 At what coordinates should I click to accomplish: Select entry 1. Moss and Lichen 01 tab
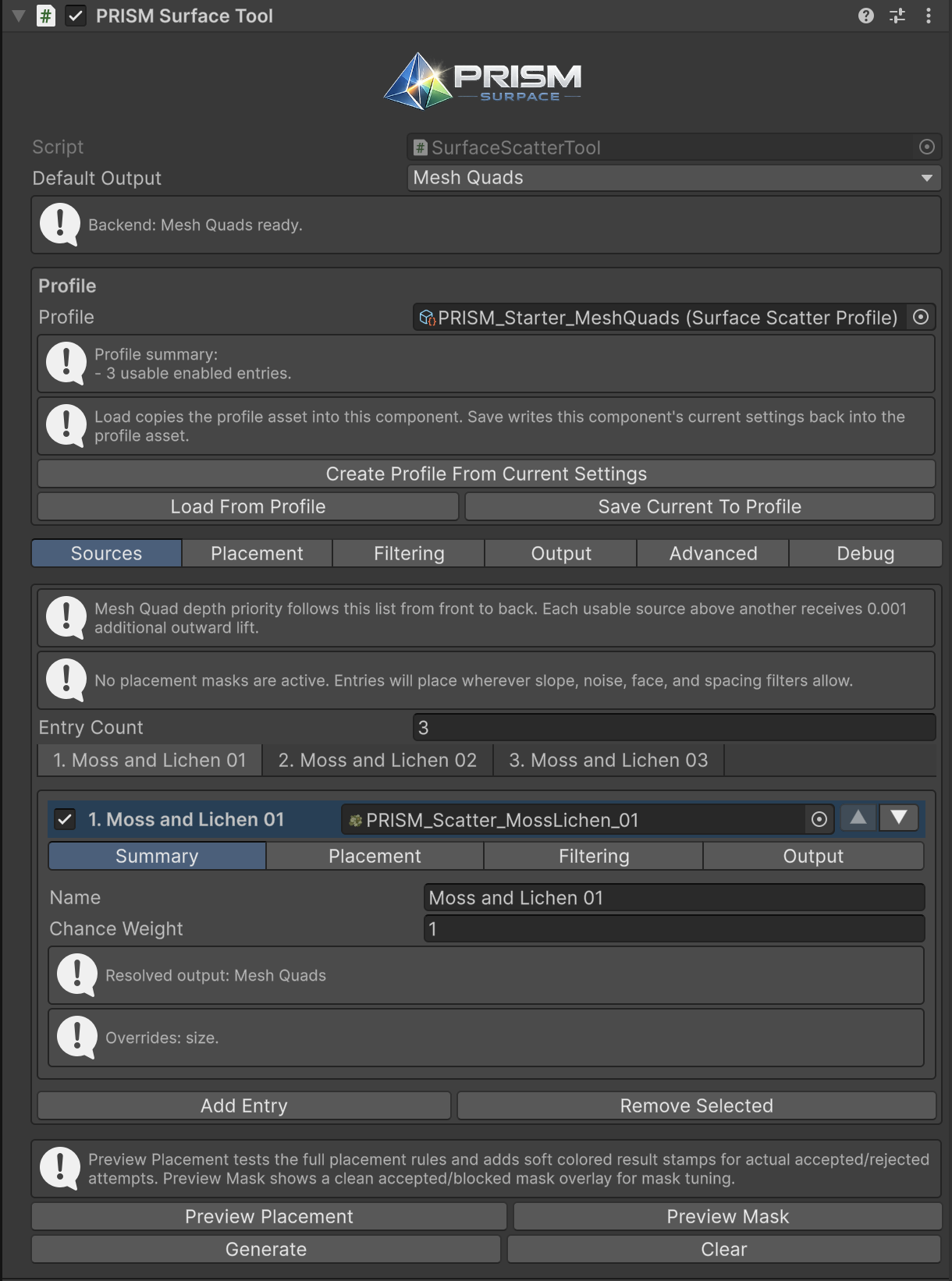pos(150,760)
